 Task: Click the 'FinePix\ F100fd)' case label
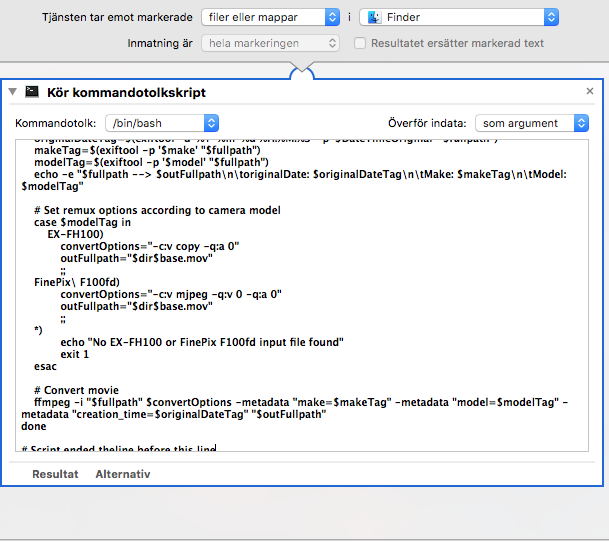pos(77,282)
